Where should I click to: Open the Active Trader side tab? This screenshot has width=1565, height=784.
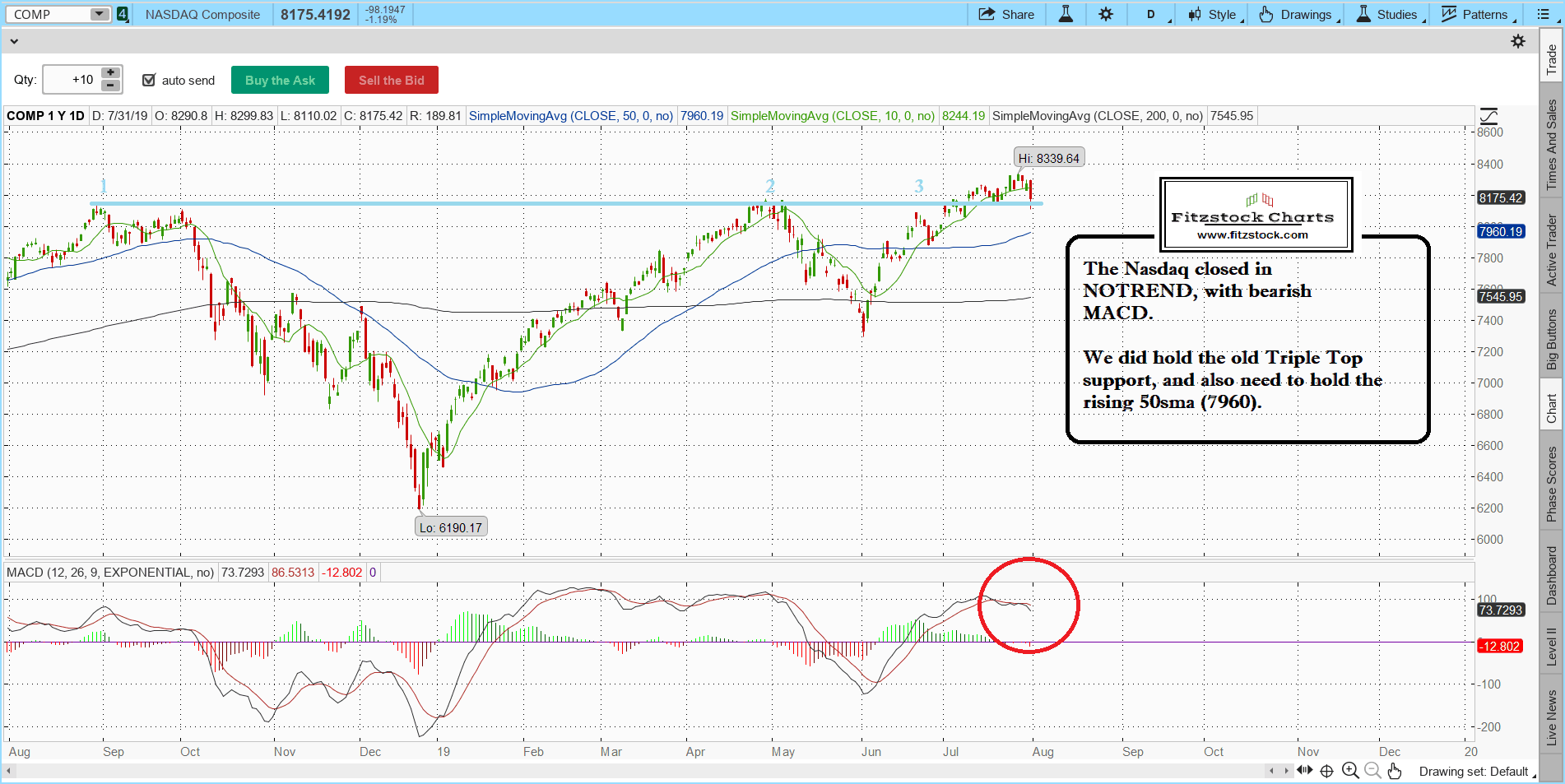[1551, 250]
